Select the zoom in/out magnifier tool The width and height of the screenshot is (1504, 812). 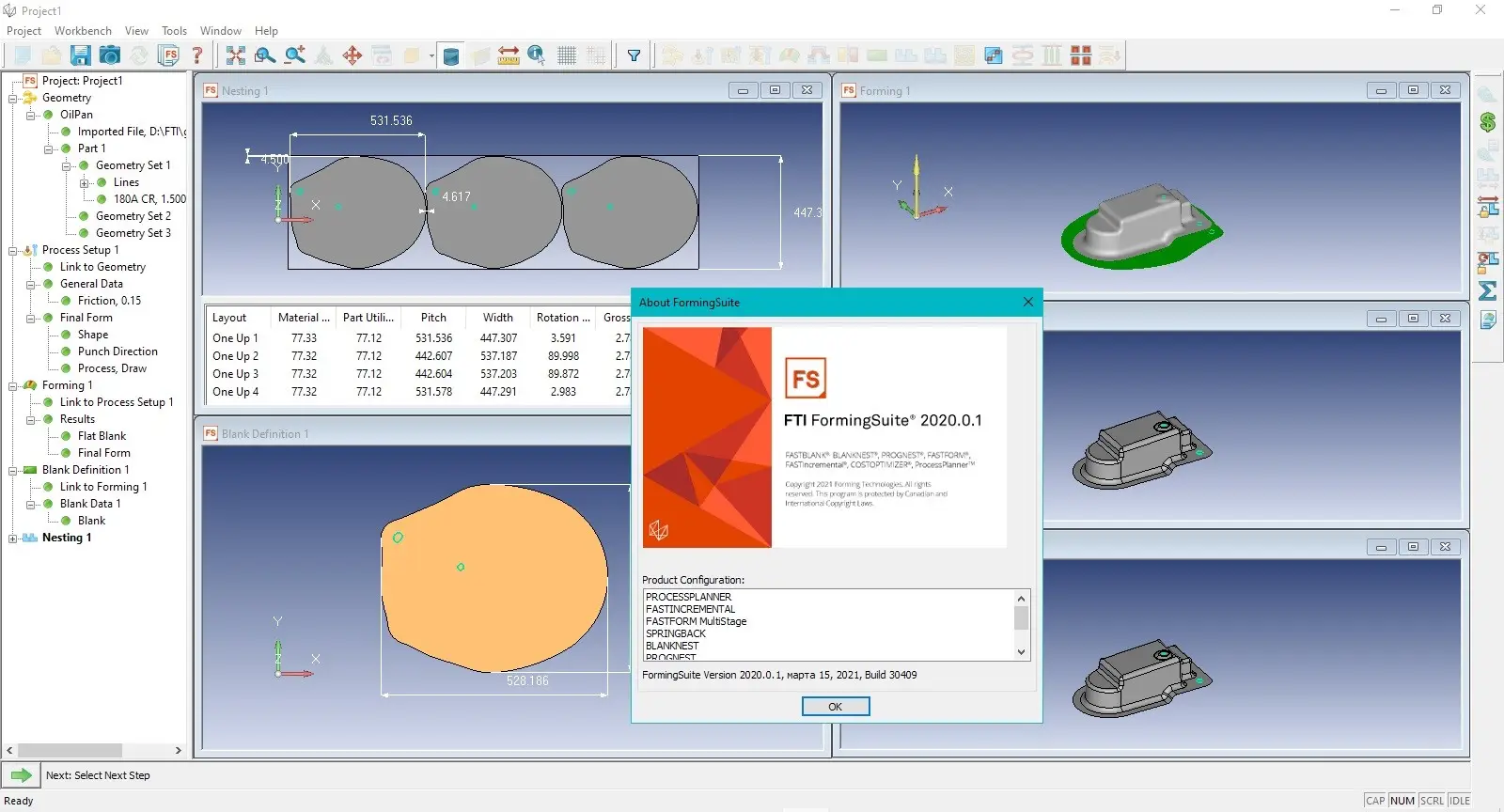click(x=295, y=55)
